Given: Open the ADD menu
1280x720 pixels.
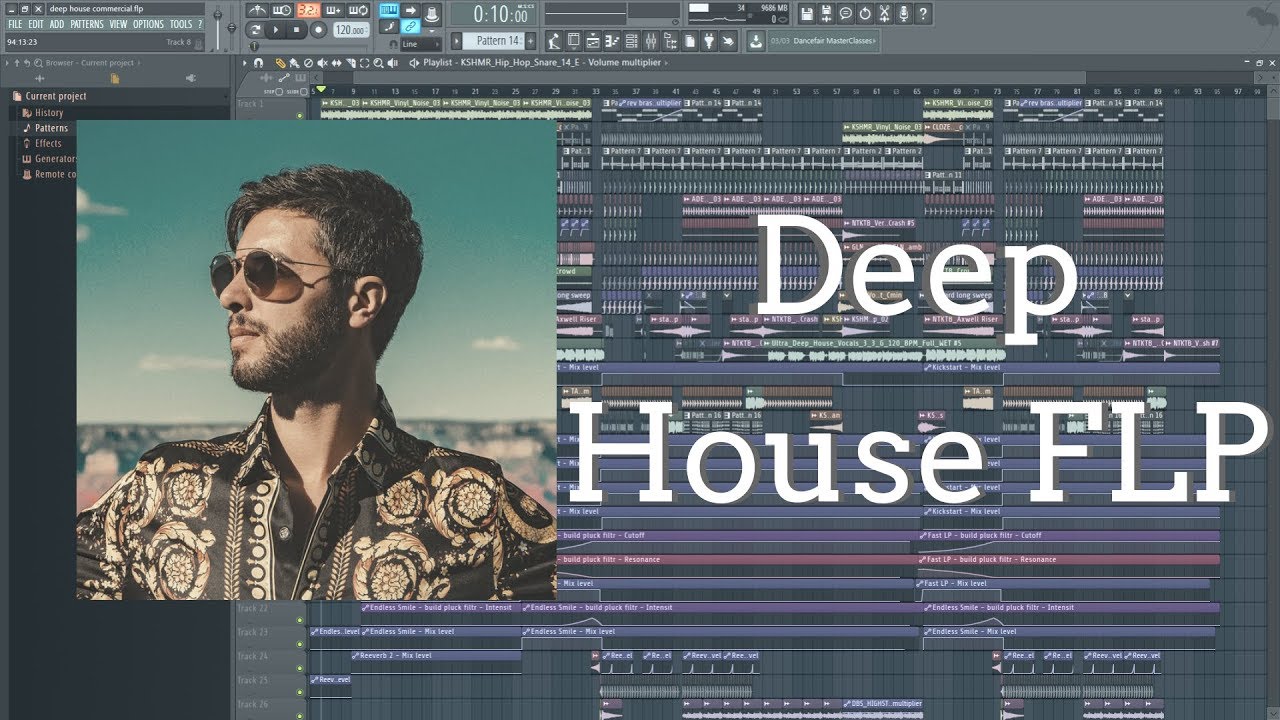Looking at the screenshot, I should pyautogui.click(x=57, y=24).
